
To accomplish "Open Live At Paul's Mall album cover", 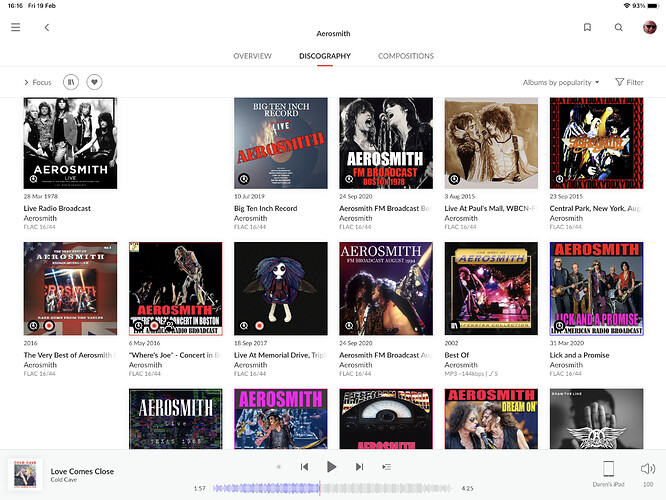I will (491, 143).
